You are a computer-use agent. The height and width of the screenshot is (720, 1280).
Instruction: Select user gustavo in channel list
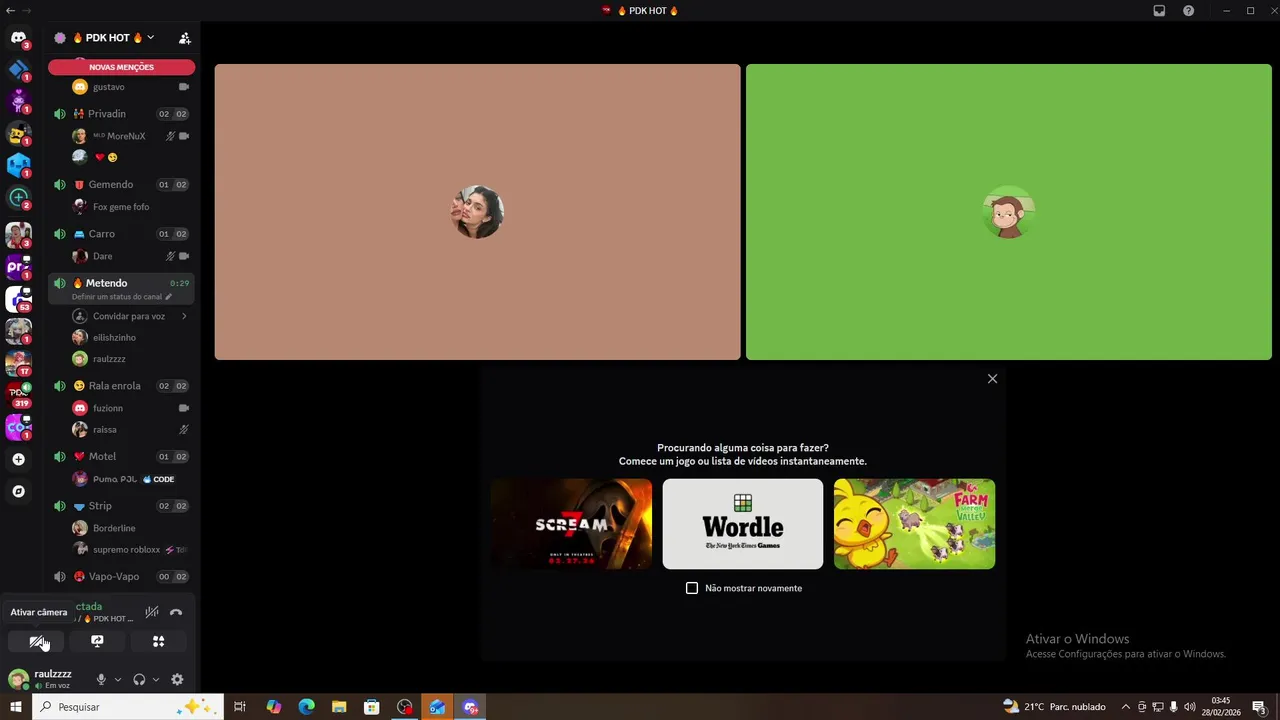pyautogui.click(x=130, y=87)
